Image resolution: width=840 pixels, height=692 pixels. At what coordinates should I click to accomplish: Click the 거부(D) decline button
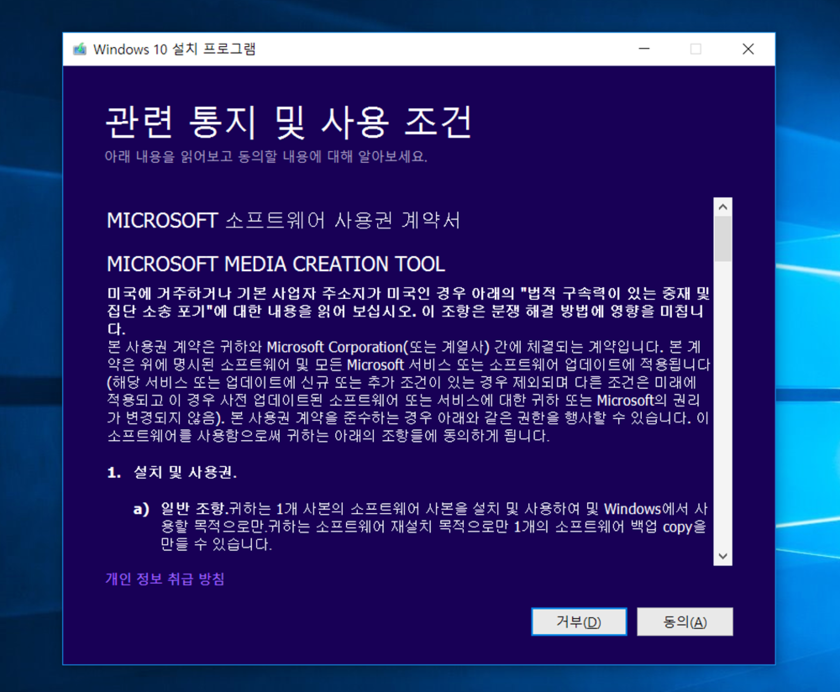(579, 622)
